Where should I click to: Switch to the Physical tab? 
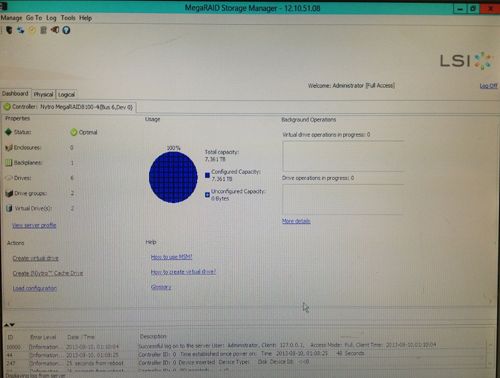click(x=44, y=94)
